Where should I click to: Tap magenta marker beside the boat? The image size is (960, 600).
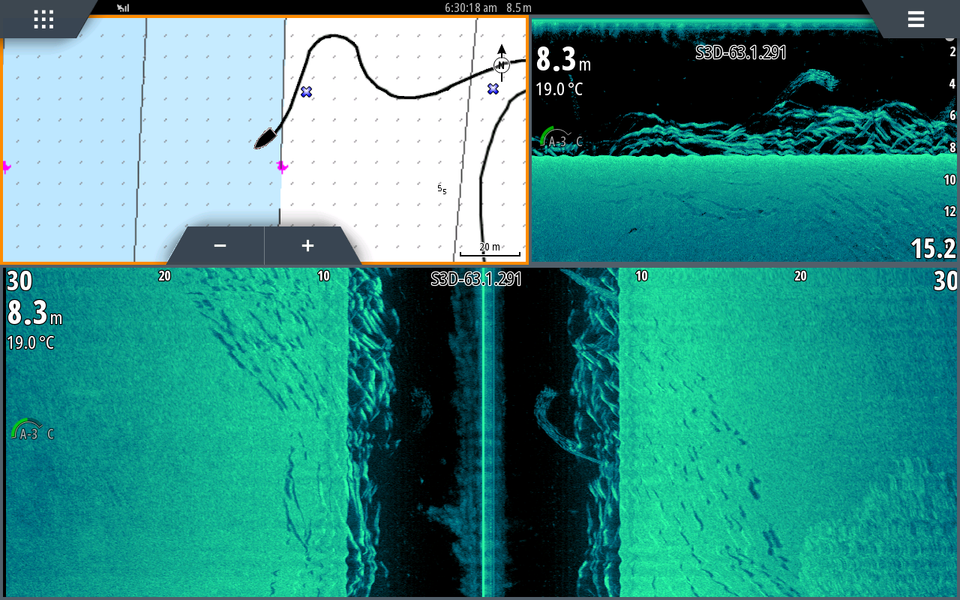[282, 167]
